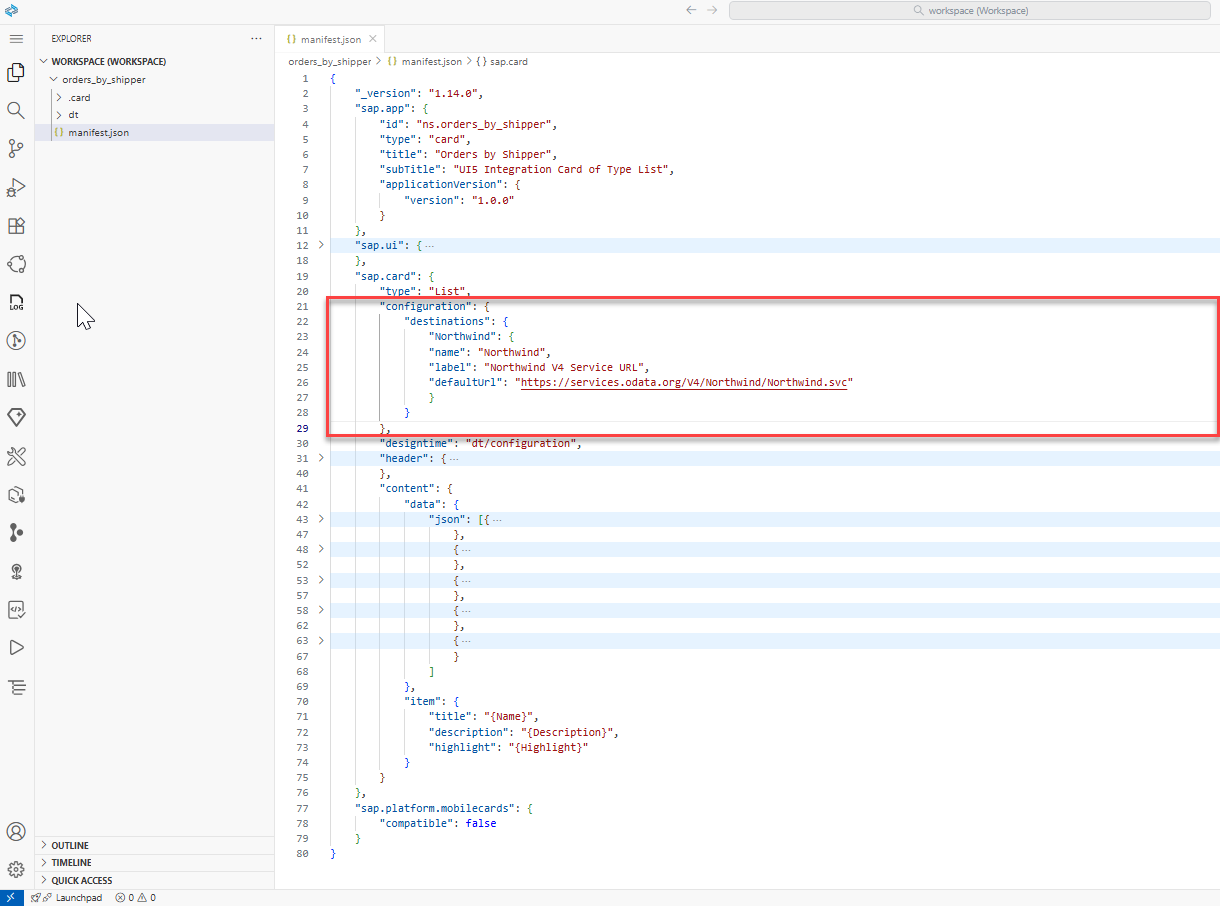Viewport: 1220px width, 906px height.
Task: Unfold the collapsed object at line 58
Action: 321,610
